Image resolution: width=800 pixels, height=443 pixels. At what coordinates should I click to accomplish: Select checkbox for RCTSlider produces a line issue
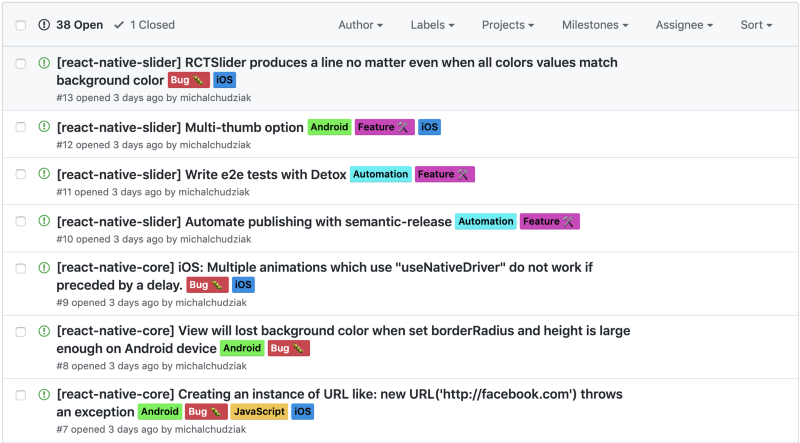(x=20, y=63)
